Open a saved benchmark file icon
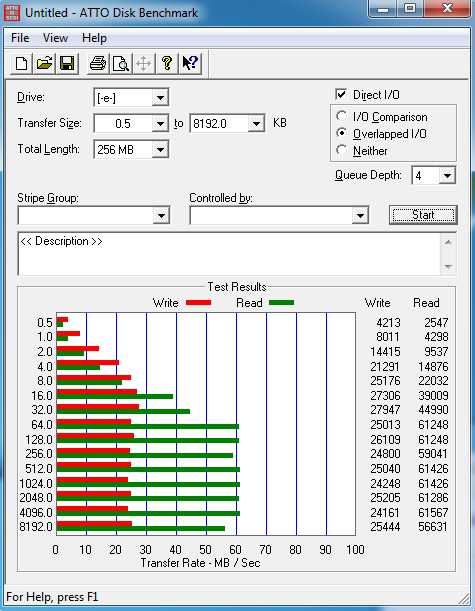This screenshot has height=611, width=475. tap(44, 63)
